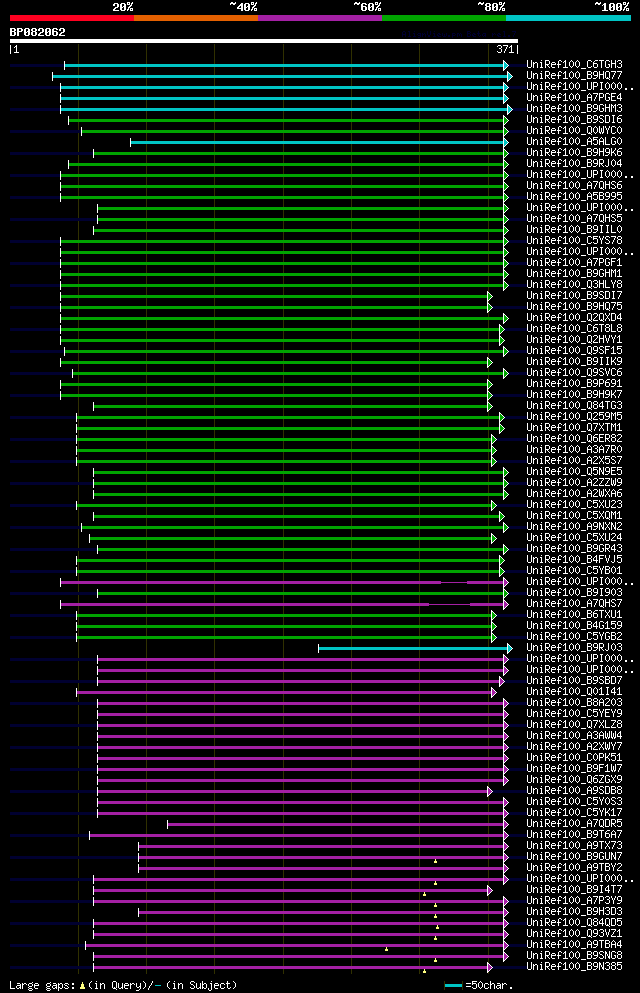Select label UniRef100_A9TBA4

[574, 944]
